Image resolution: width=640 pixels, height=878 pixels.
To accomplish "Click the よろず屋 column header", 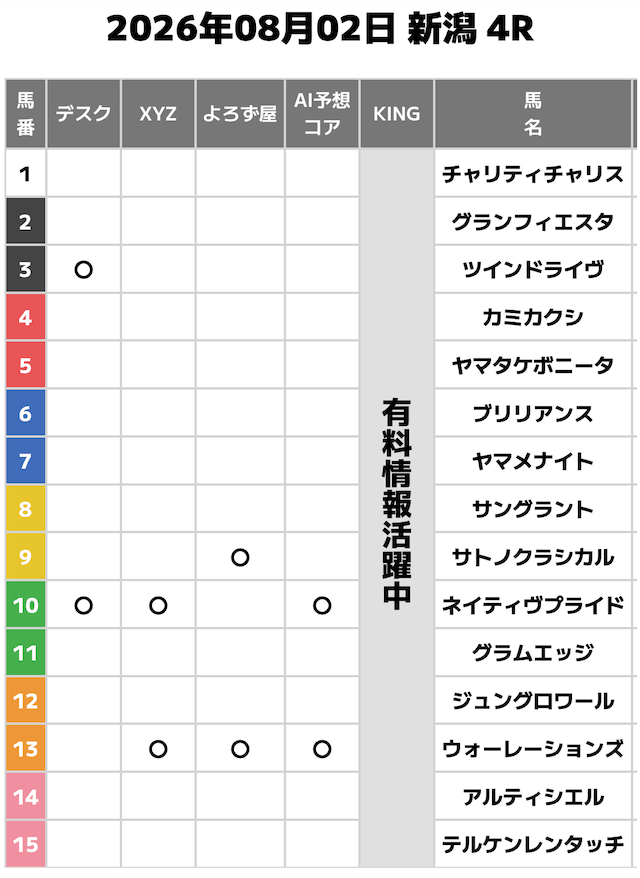I will (240, 114).
